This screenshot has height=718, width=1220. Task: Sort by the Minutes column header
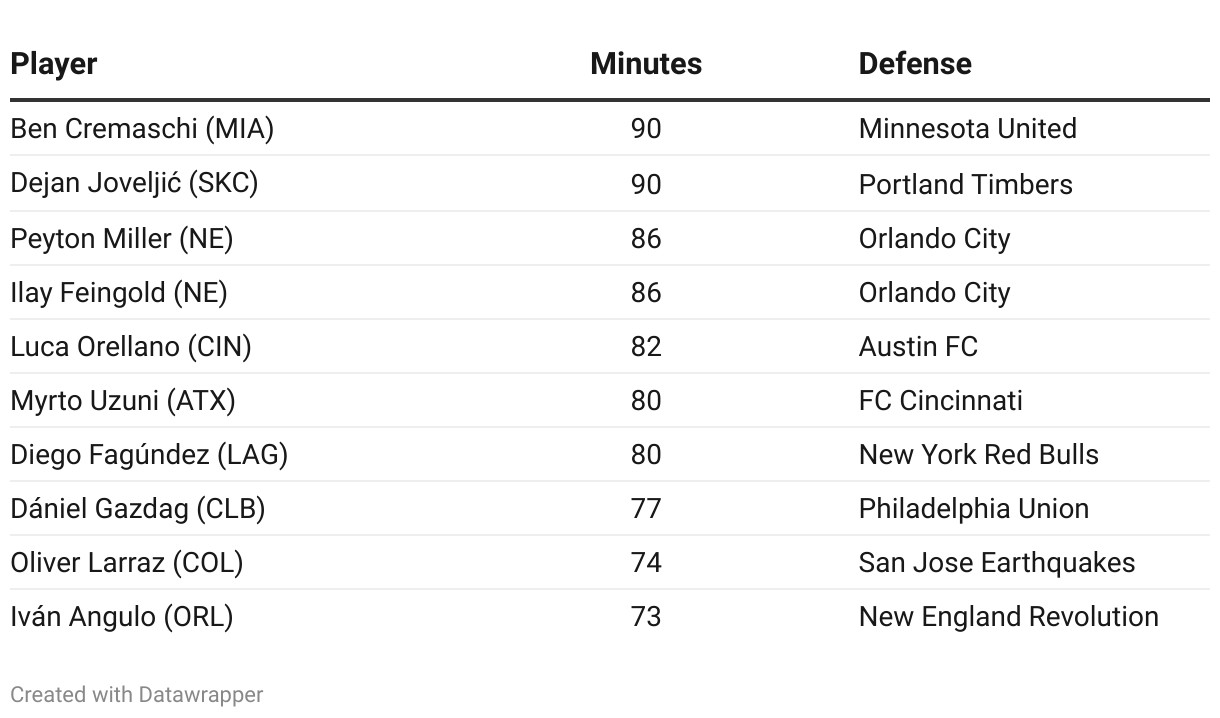point(645,64)
